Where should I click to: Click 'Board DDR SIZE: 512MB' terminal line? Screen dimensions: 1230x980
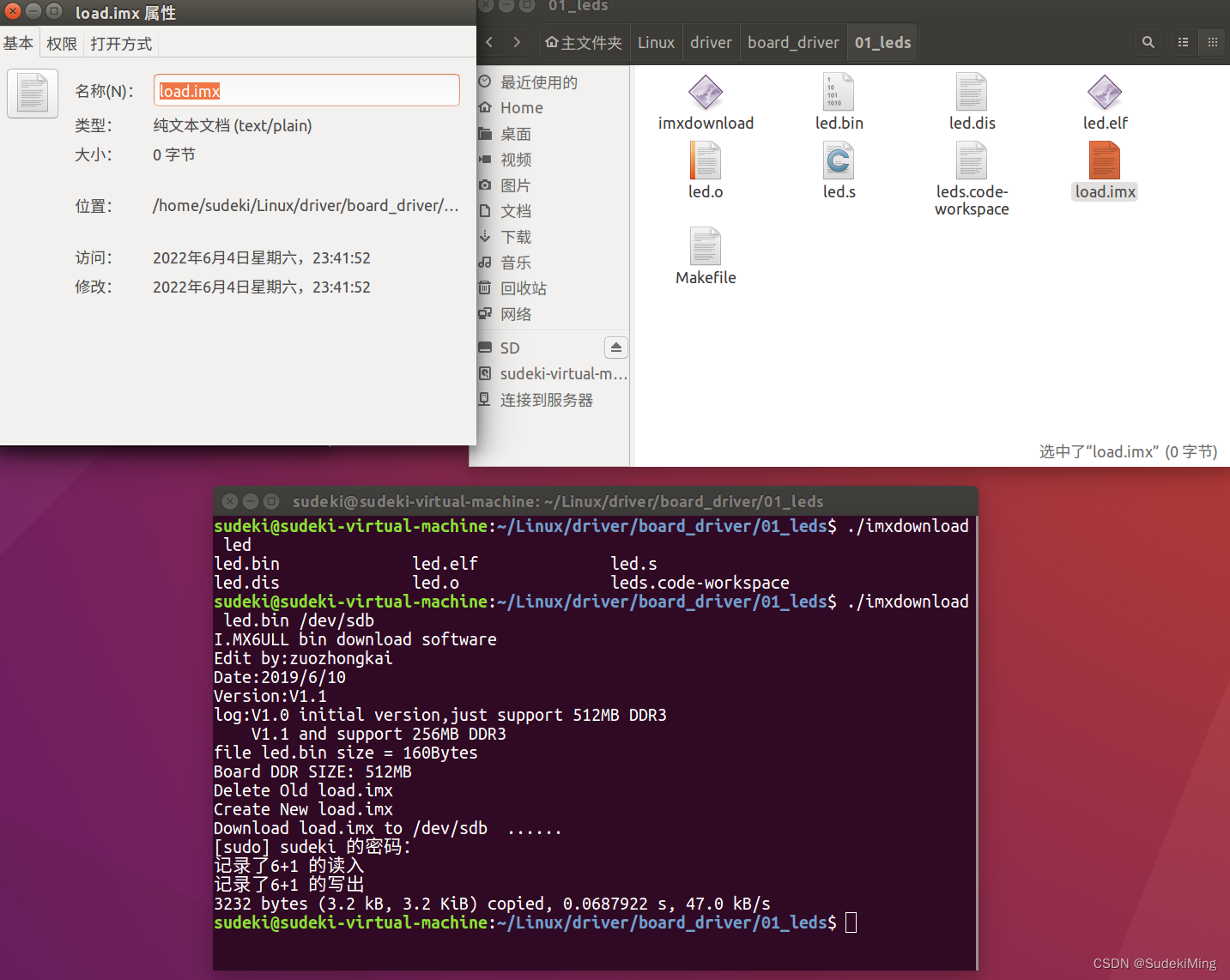point(312,771)
